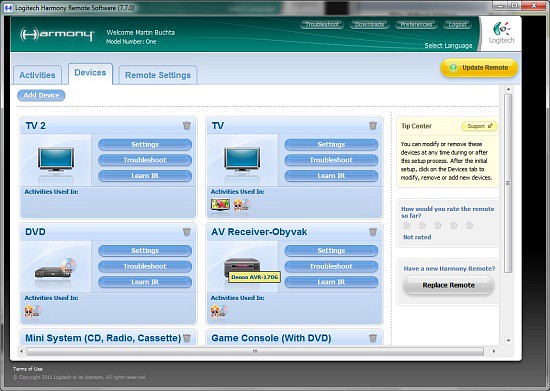Click the trash icon on the TV device

tap(373, 125)
